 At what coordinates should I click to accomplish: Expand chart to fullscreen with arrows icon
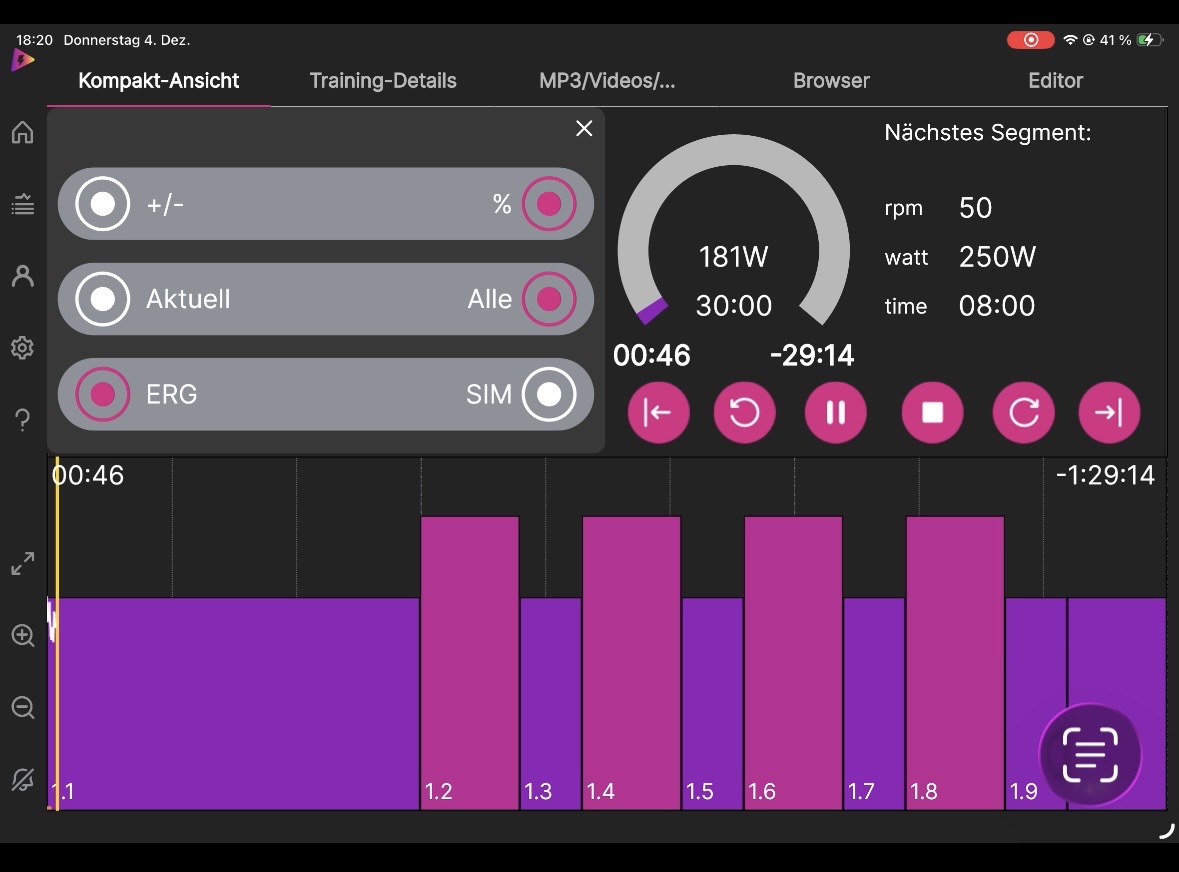pos(22,564)
